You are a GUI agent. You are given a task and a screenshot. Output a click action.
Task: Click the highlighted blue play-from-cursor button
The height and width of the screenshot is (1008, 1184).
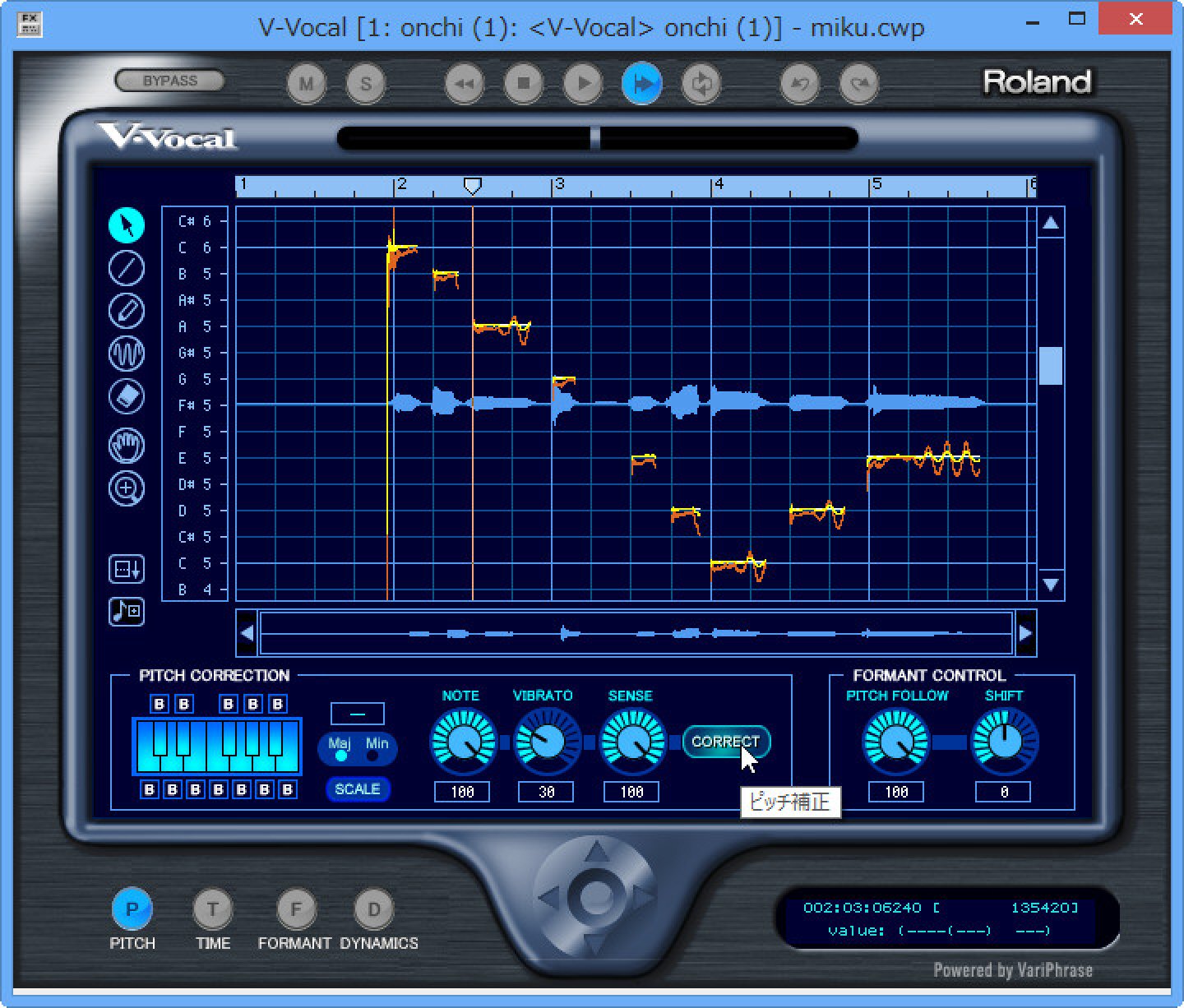tap(642, 84)
